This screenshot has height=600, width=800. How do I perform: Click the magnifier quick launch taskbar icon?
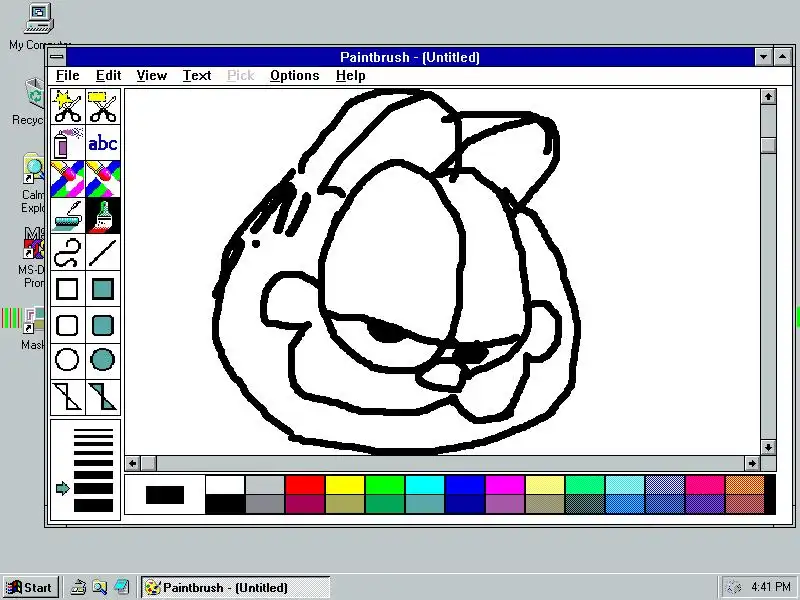pos(99,587)
